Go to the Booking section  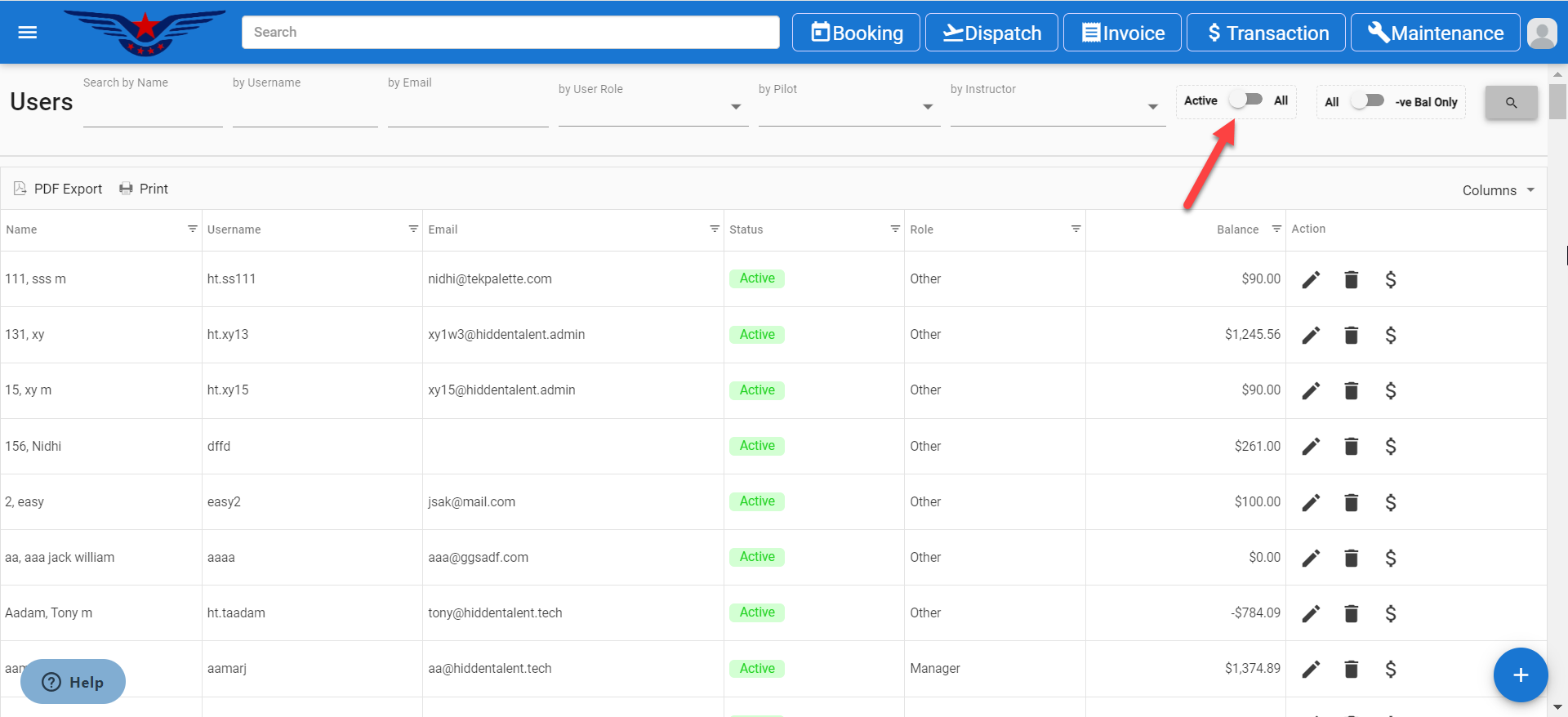(x=856, y=33)
